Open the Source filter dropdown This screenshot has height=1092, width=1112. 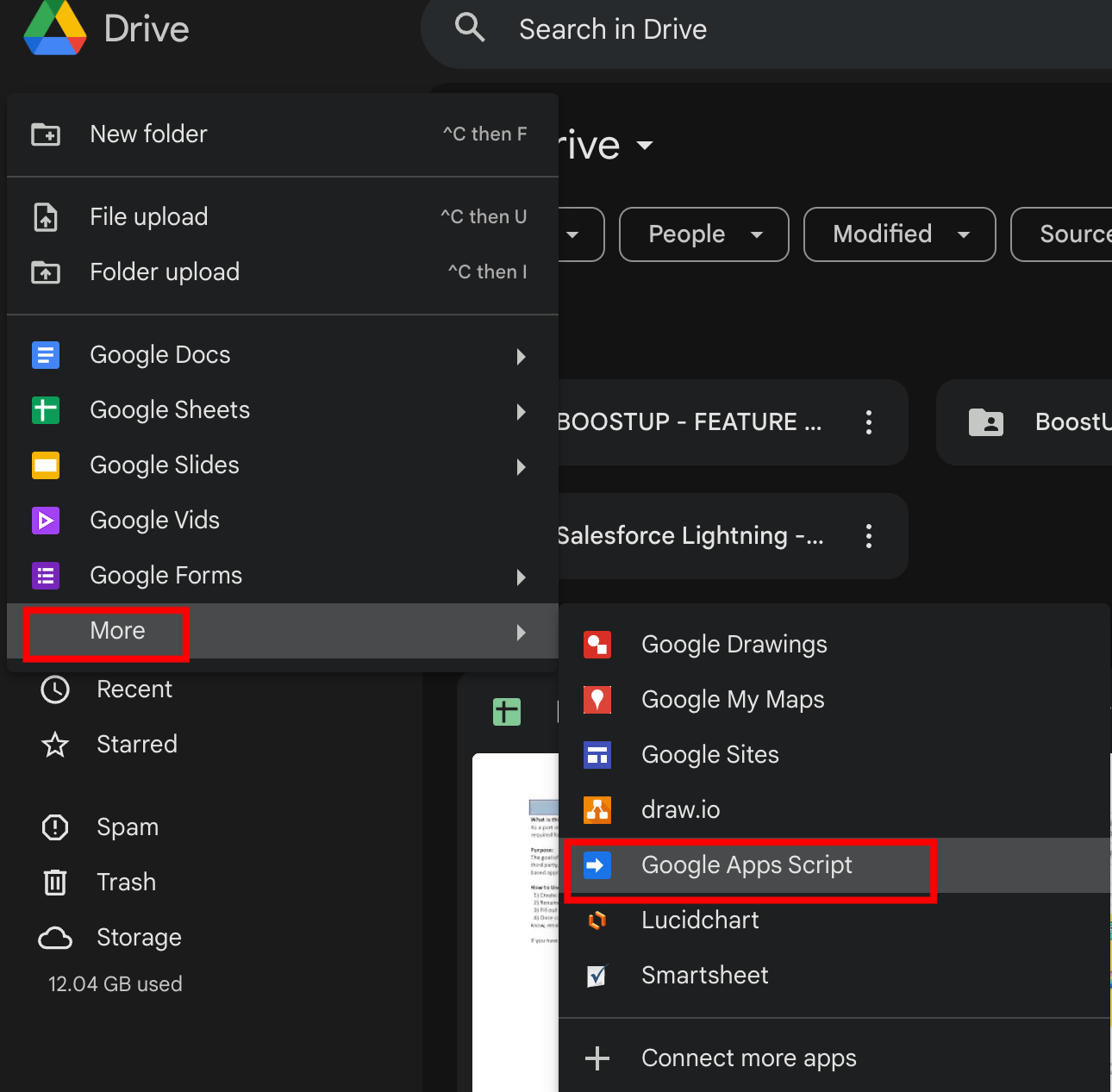(x=1062, y=234)
